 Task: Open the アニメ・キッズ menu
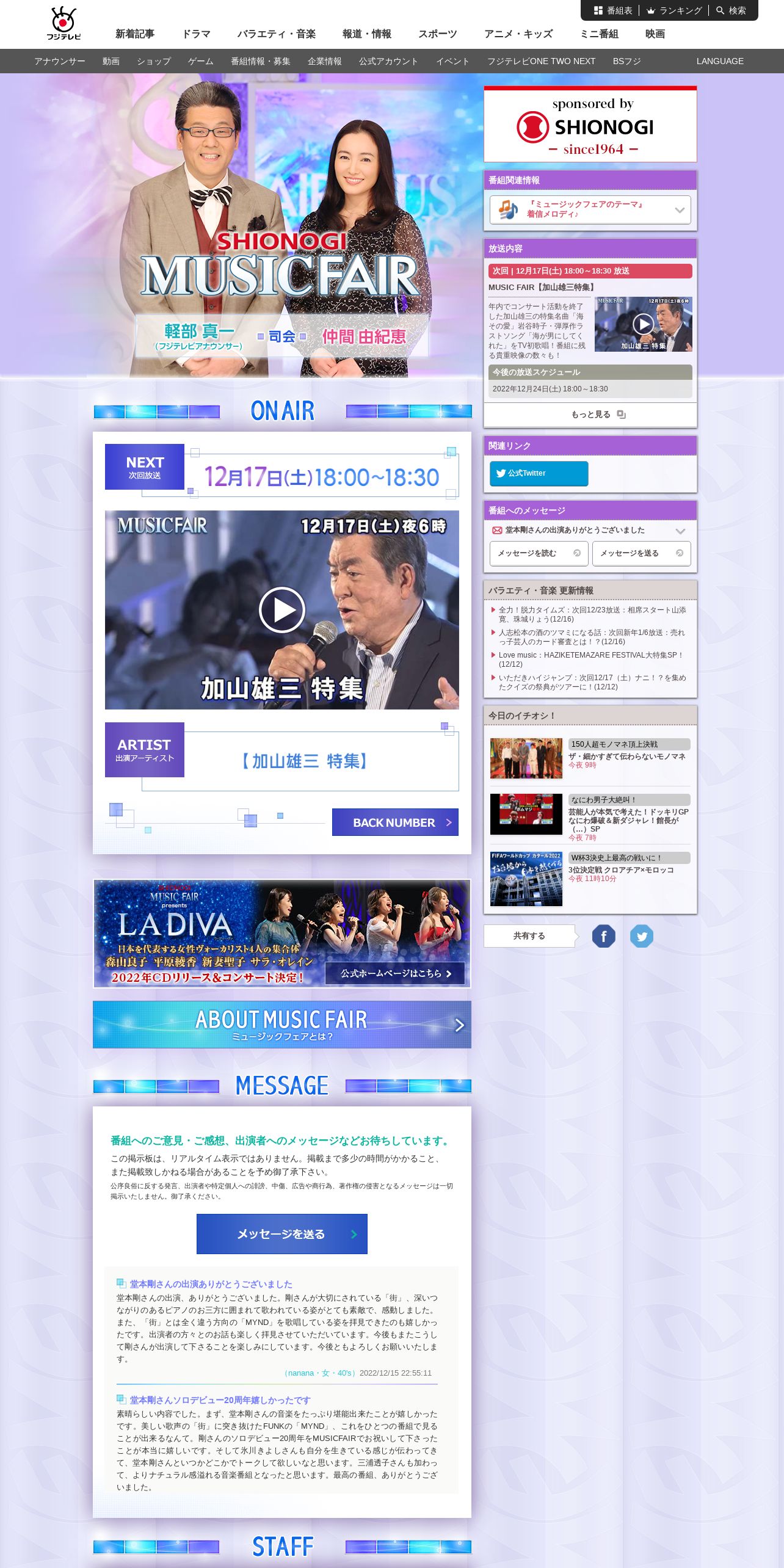(x=518, y=34)
